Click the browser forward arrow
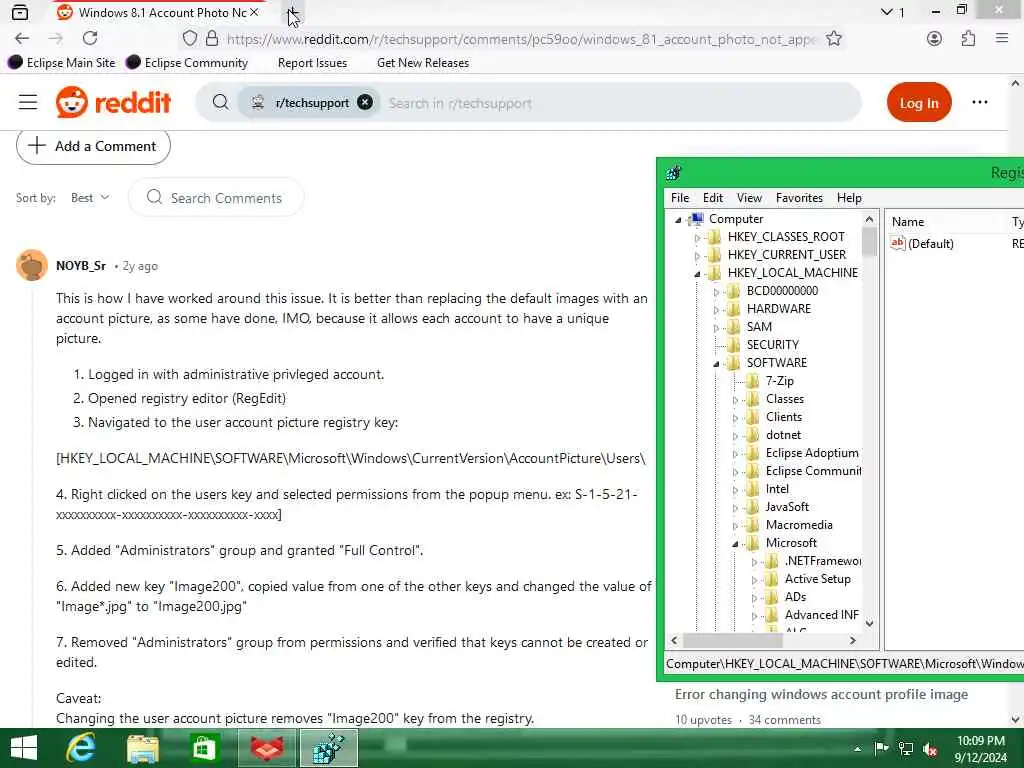Viewport: 1024px width, 768px height. coord(56,39)
